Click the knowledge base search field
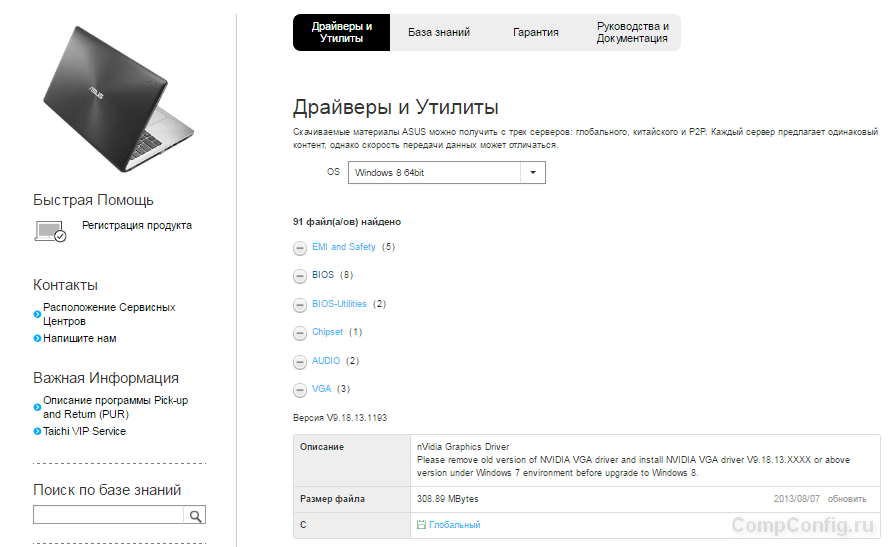895x547 pixels. 108,516
